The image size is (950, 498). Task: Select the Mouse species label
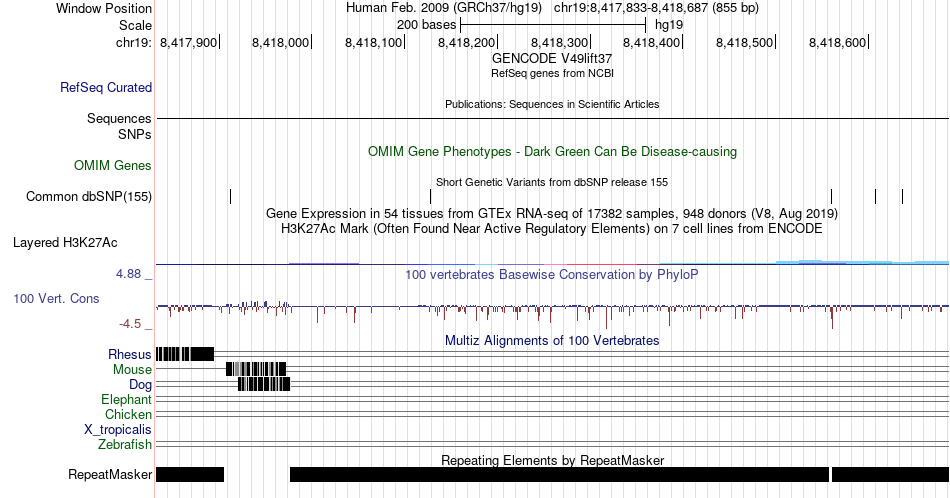point(132,370)
